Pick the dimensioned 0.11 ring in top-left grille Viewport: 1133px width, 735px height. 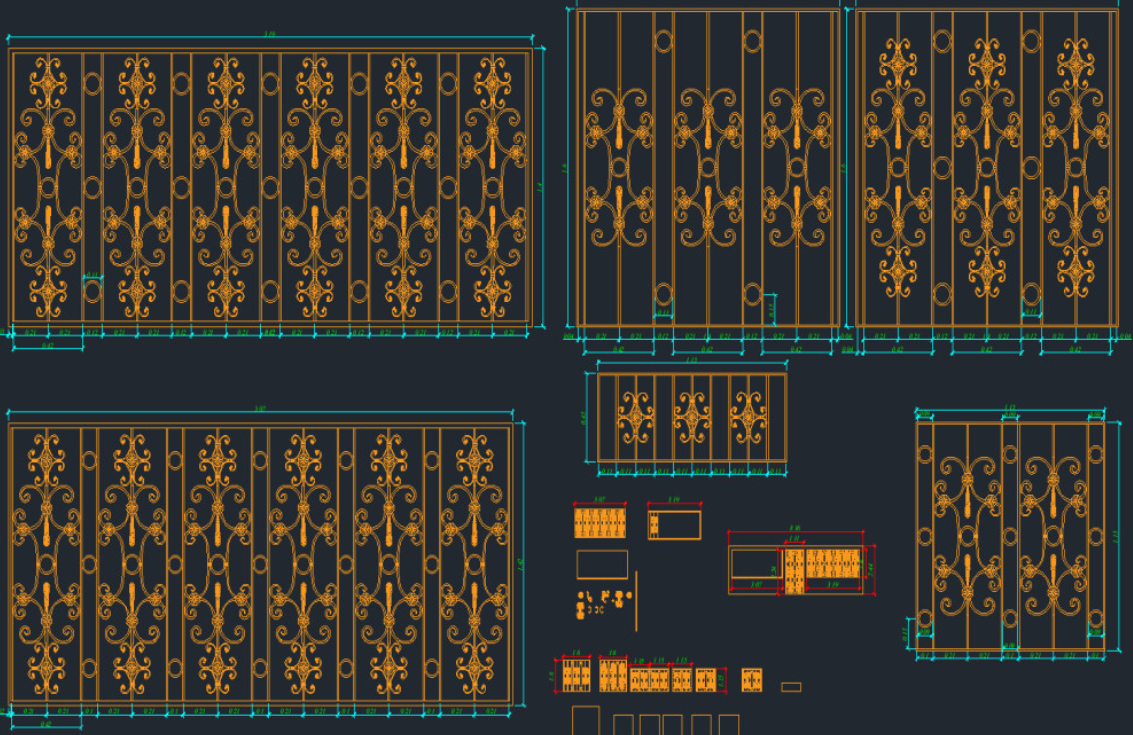(92, 290)
